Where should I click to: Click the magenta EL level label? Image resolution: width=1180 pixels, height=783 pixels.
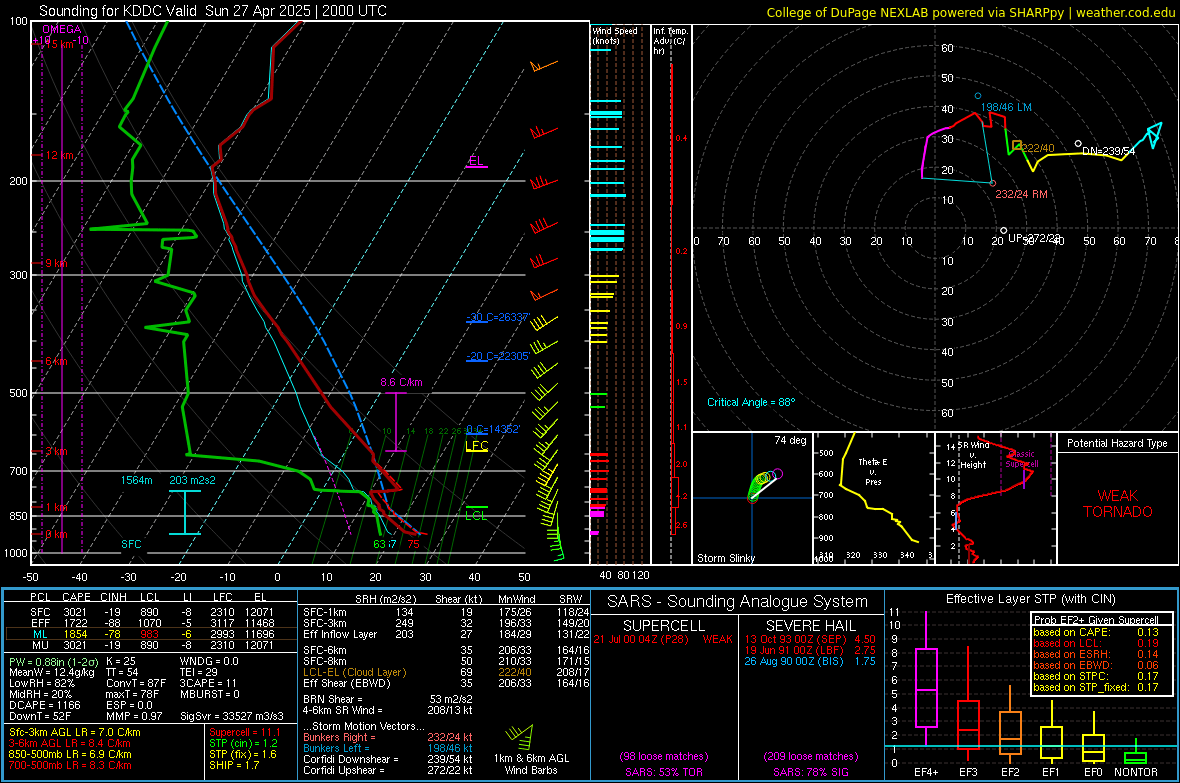[476, 161]
